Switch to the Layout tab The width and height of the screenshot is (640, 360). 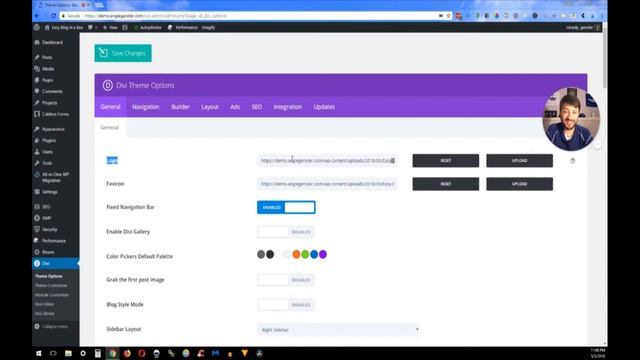210,107
